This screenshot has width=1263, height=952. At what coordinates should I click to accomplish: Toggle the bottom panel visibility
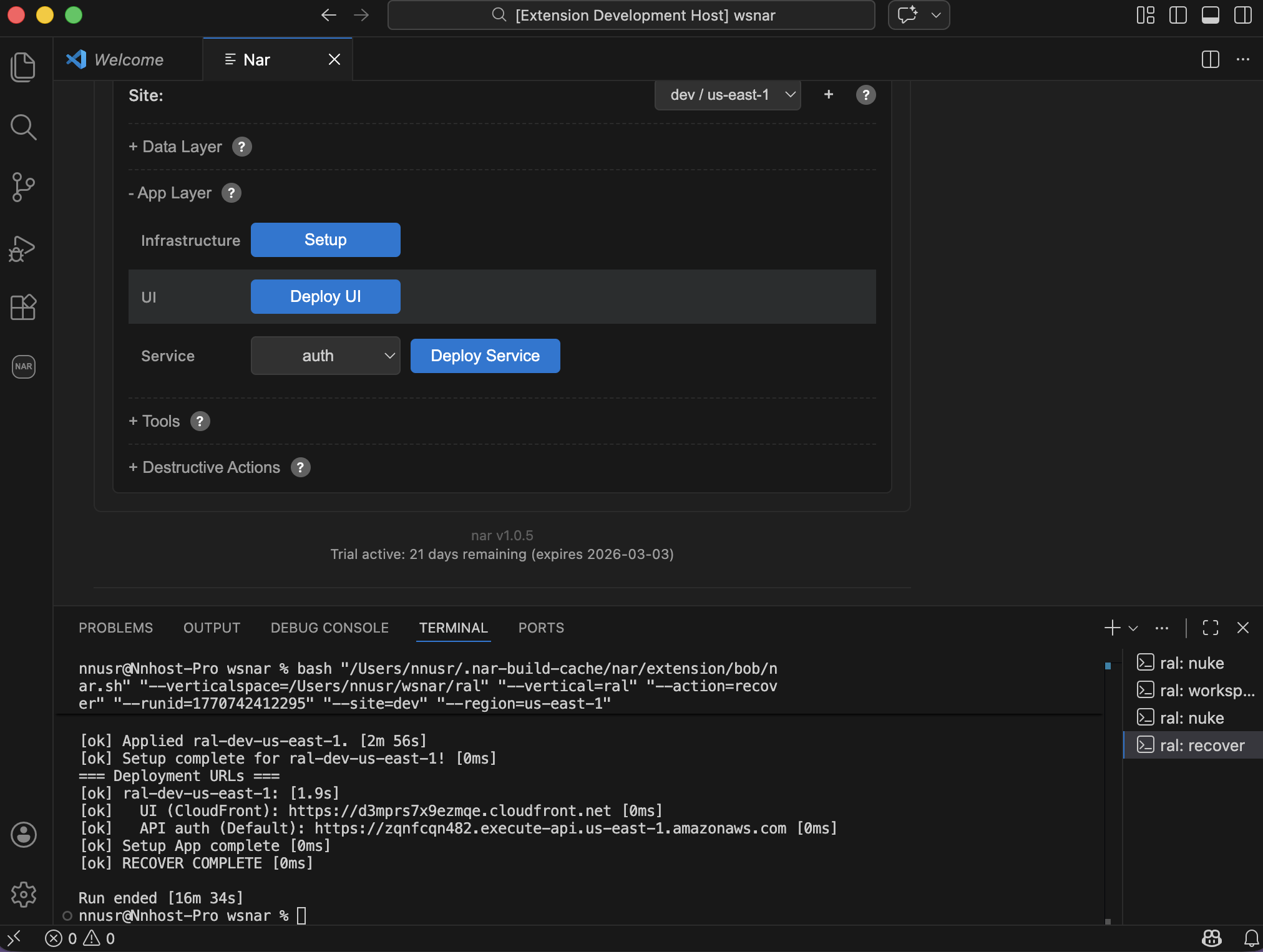[1211, 15]
